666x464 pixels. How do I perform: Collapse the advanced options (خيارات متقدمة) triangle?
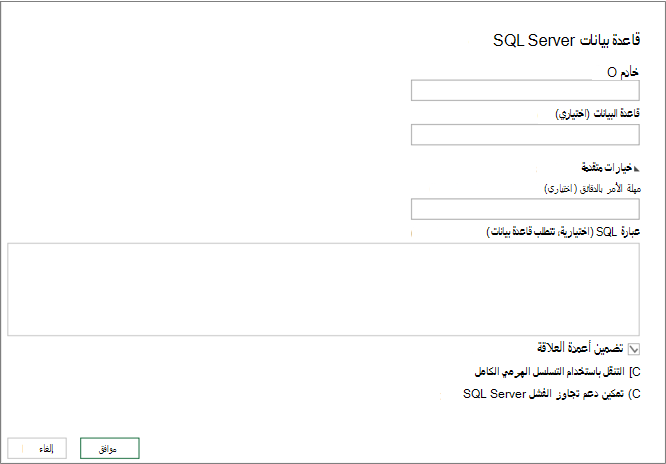coord(636,168)
